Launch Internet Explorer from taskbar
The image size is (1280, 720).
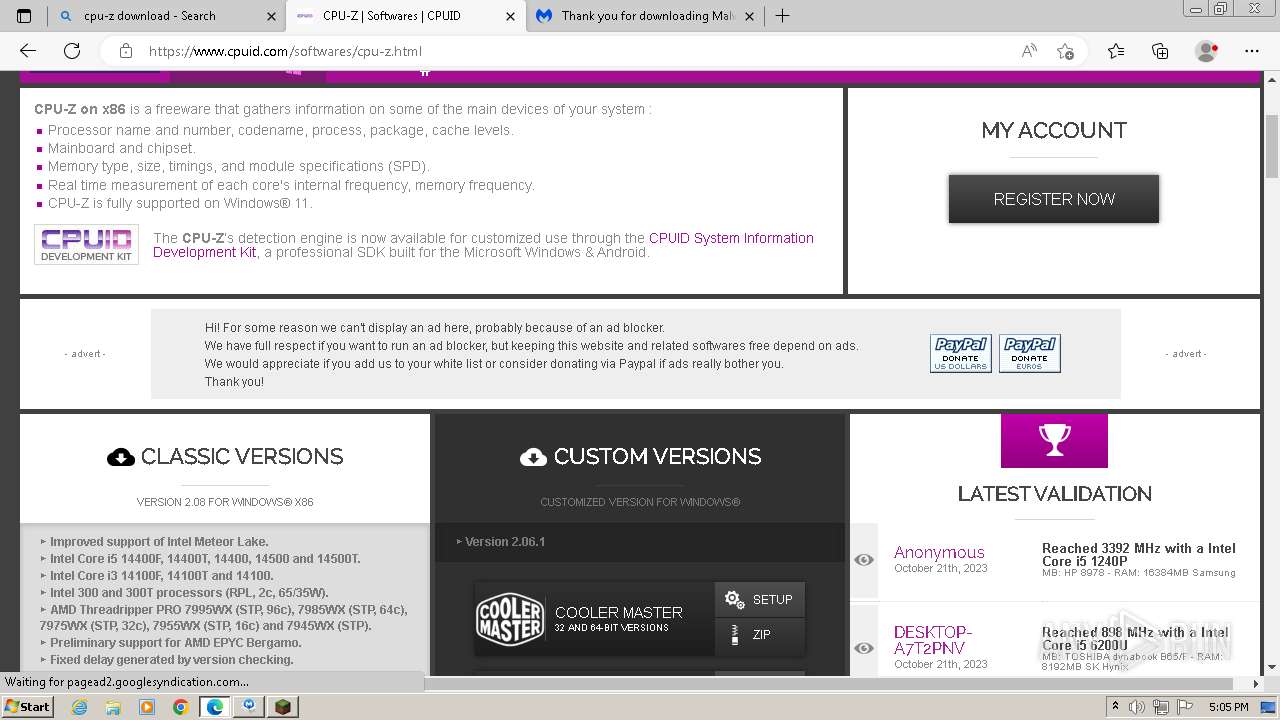[x=80, y=707]
